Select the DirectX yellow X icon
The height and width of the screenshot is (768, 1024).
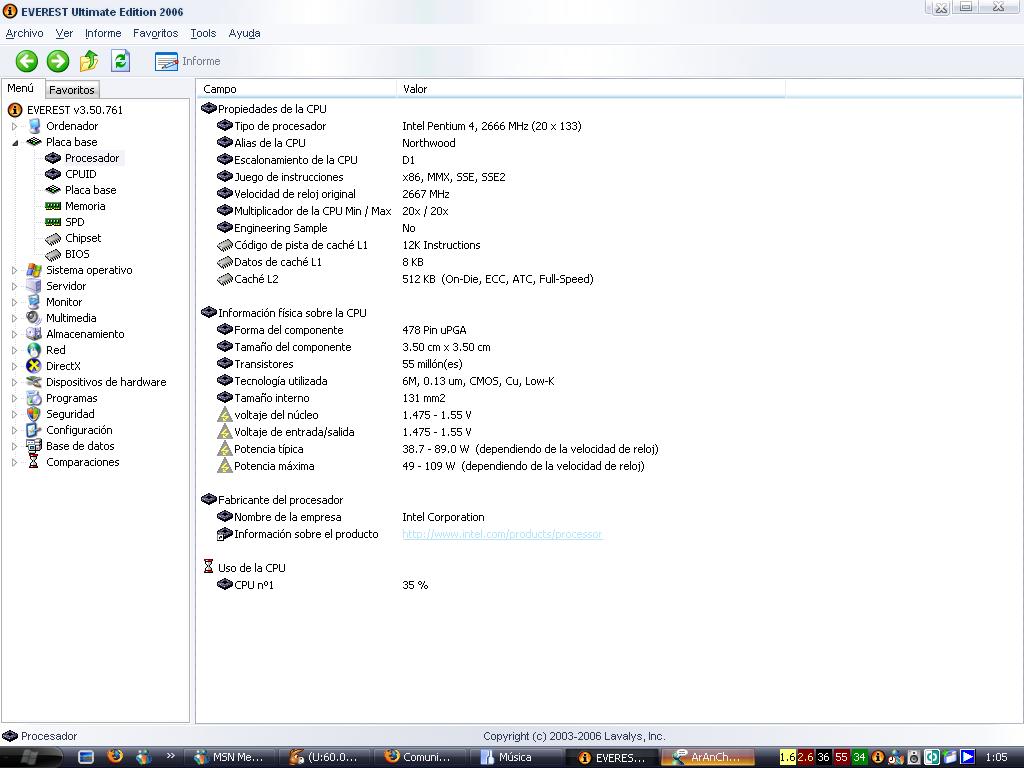tap(34, 366)
